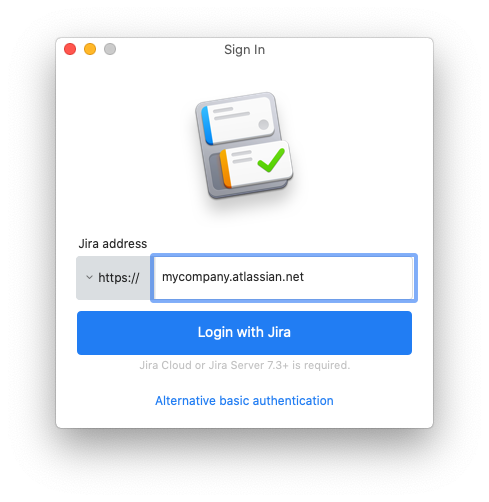
Task: Close the Sign In window with red button
Action: click(x=70, y=49)
